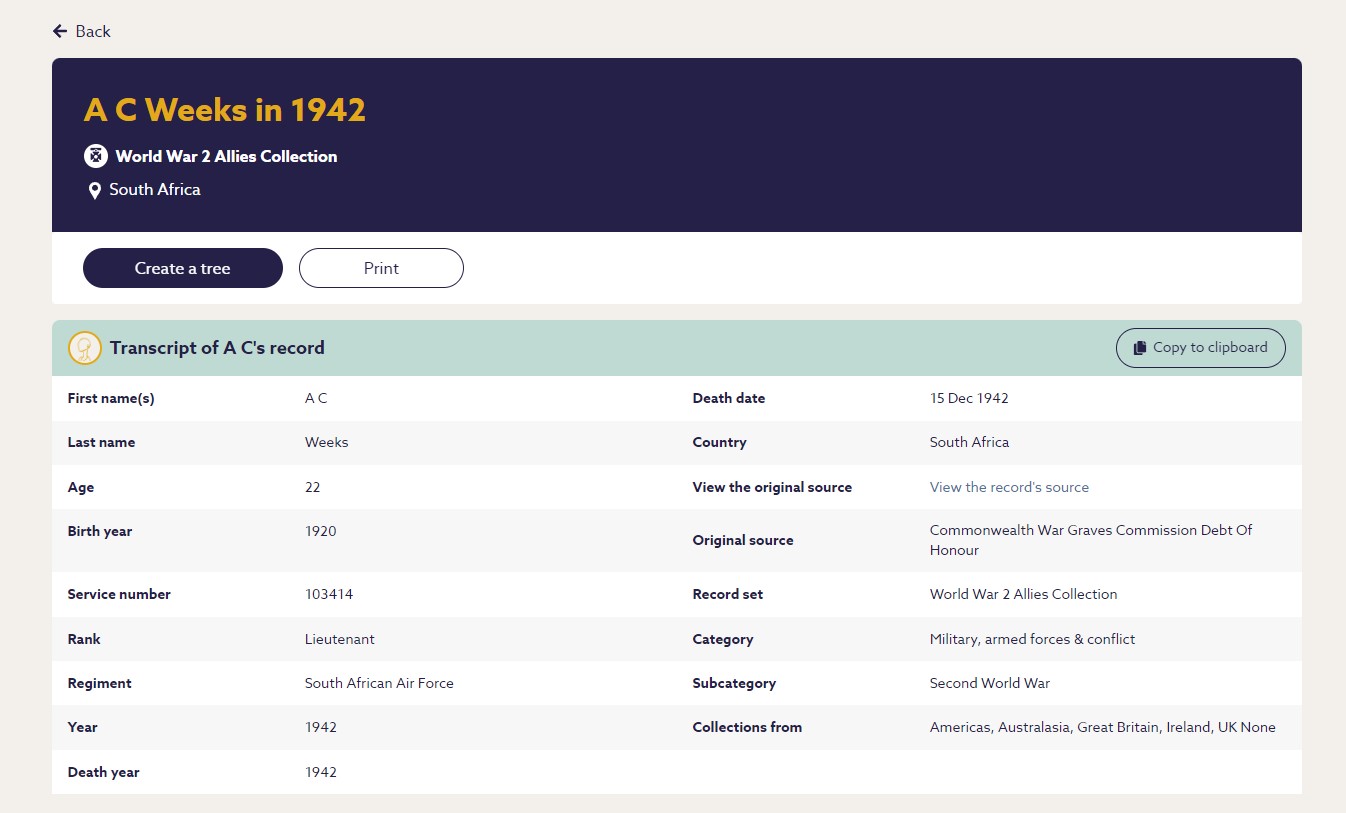This screenshot has width=1346, height=813.
Task: Copy transcript with Copy to clipboard button
Action: coord(1201,348)
